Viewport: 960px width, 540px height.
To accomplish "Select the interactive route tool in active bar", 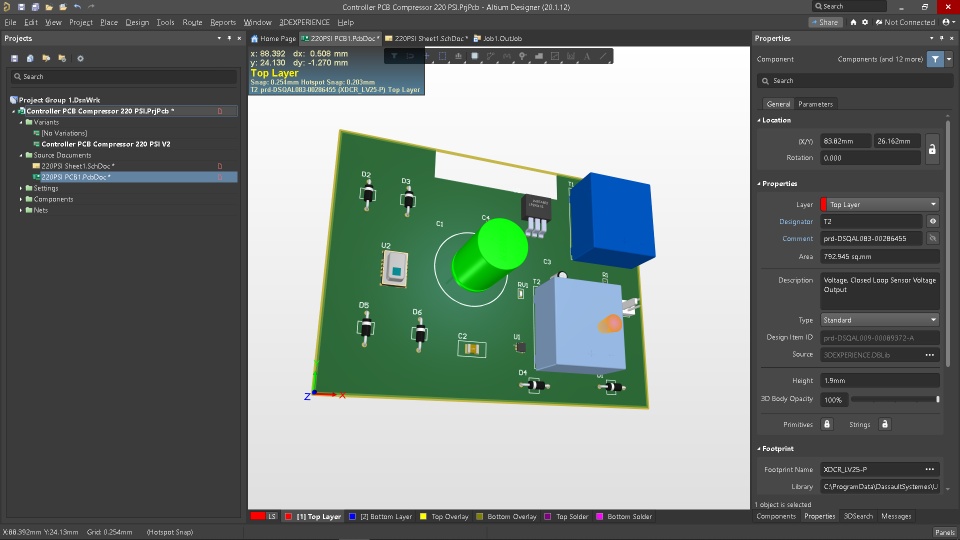I will click(490, 56).
